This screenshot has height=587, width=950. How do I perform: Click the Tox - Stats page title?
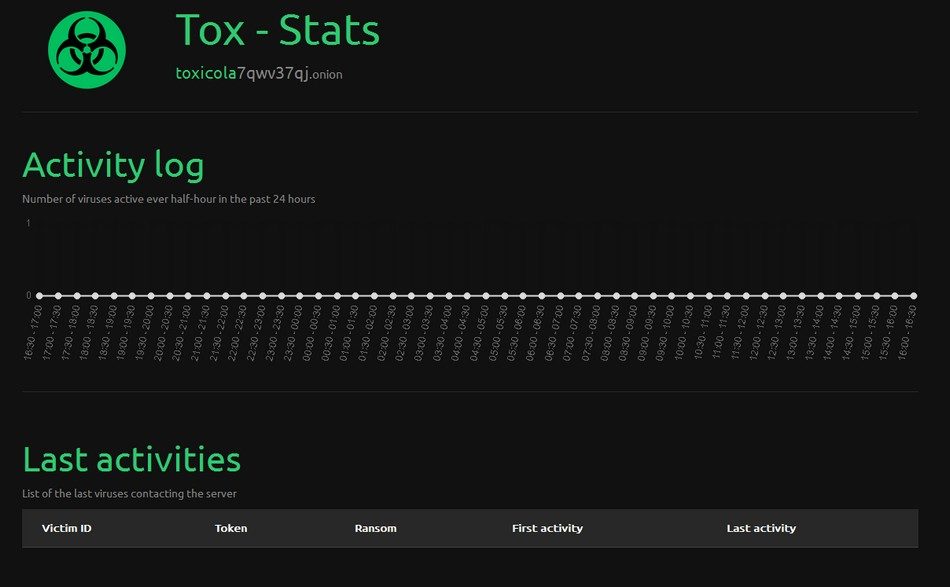click(x=277, y=30)
